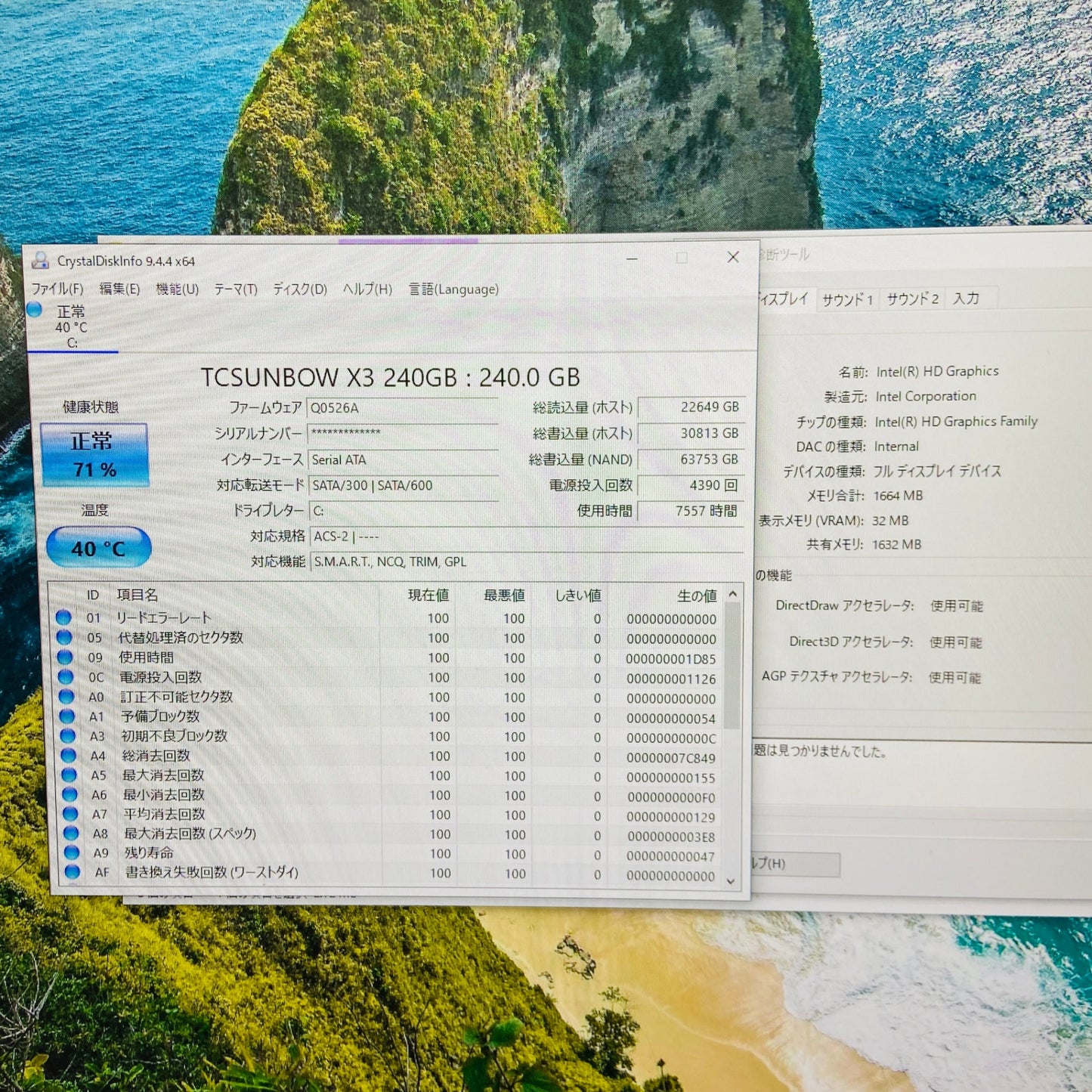Click the status circle next to 使用時間 attribute

point(67,657)
